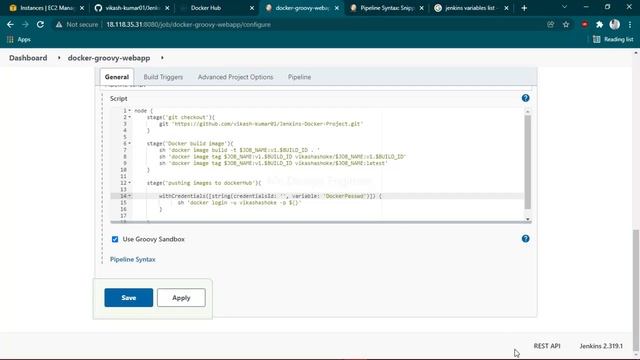Open the docker-groovy-webapp breadcrumb link
Viewport: 640px width, 360px height.
pos(109,58)
